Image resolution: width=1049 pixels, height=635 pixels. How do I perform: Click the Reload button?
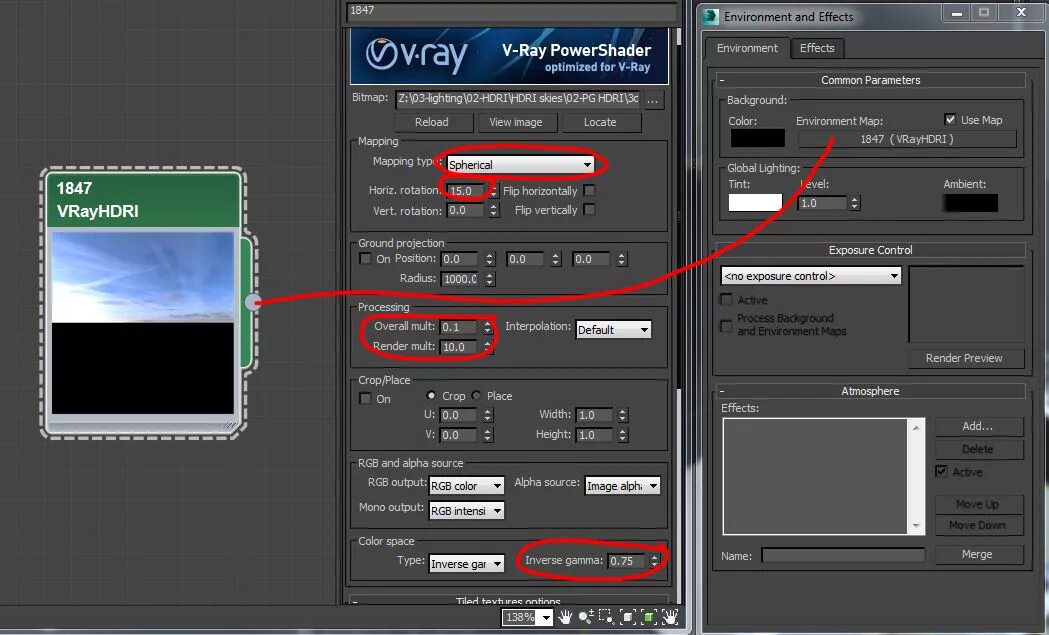(432, 122)
